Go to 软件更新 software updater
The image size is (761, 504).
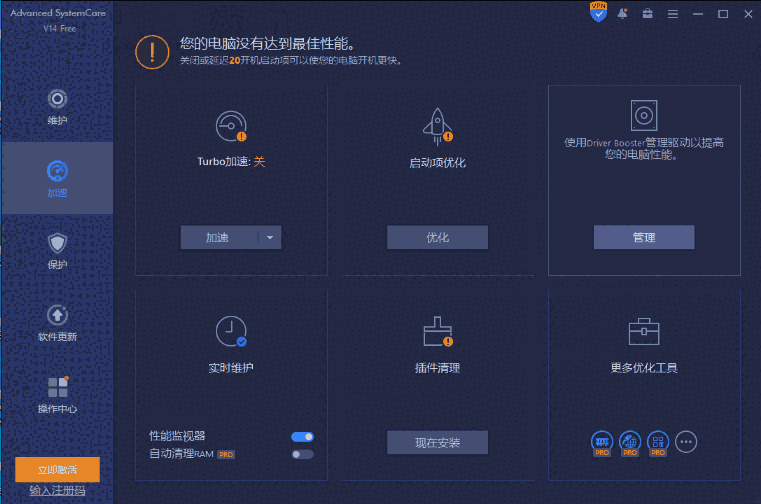click(x=57, y=322)
